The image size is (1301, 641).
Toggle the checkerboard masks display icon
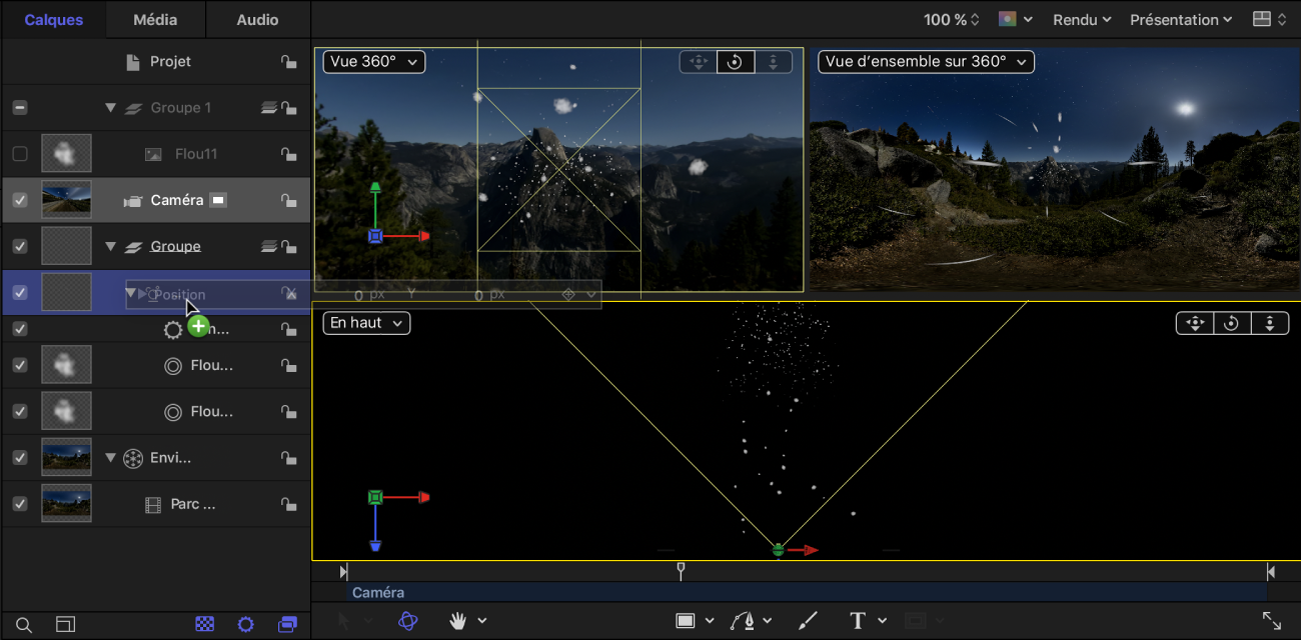pyautogui.click(x=205, y=625)
